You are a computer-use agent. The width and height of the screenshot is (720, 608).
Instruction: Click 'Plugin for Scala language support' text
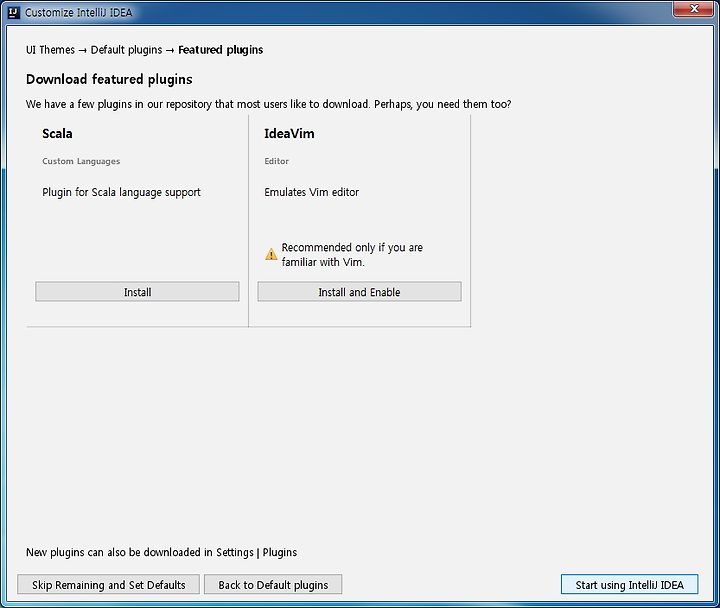coord(122,192)
